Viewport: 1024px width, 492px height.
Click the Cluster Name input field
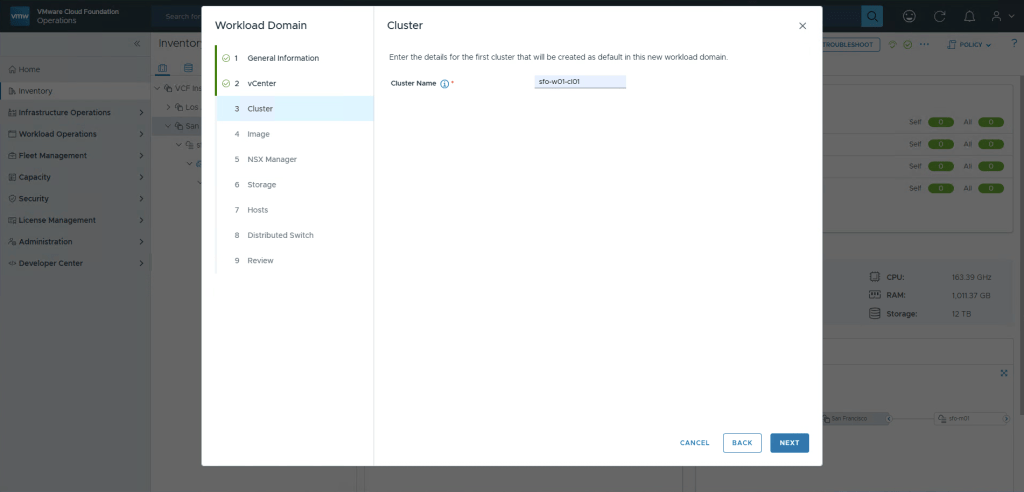tap(580, 82)
